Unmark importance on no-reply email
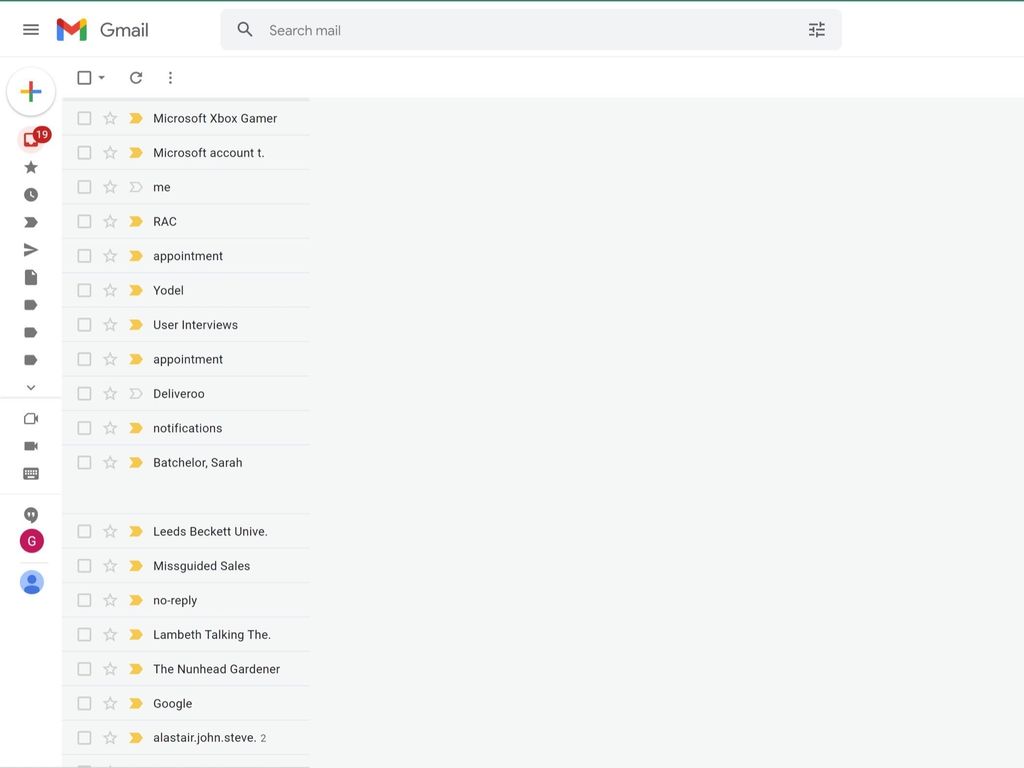1024x768 pixels. pos(136,600)
